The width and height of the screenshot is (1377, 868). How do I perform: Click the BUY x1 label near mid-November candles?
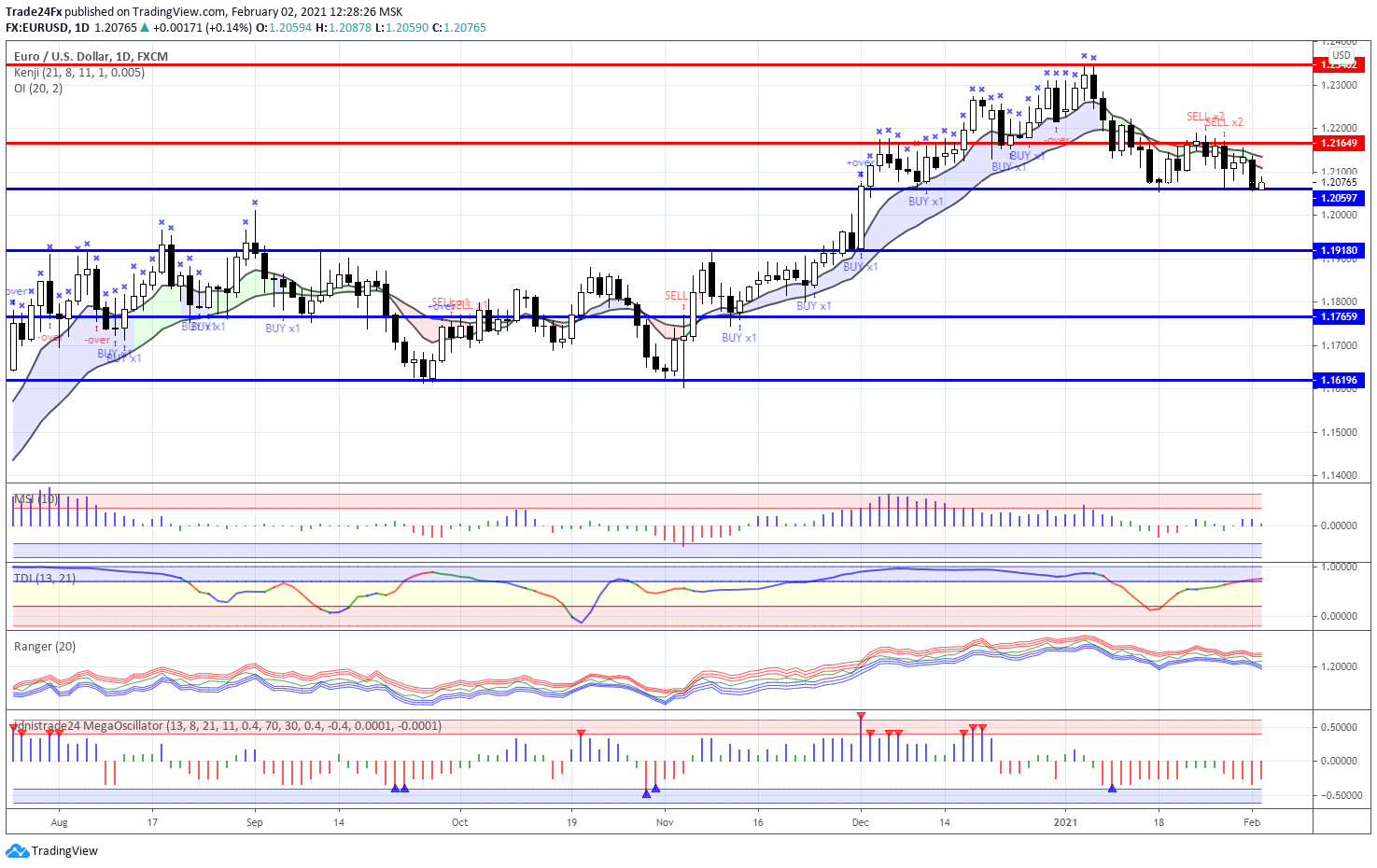(814, 306)
